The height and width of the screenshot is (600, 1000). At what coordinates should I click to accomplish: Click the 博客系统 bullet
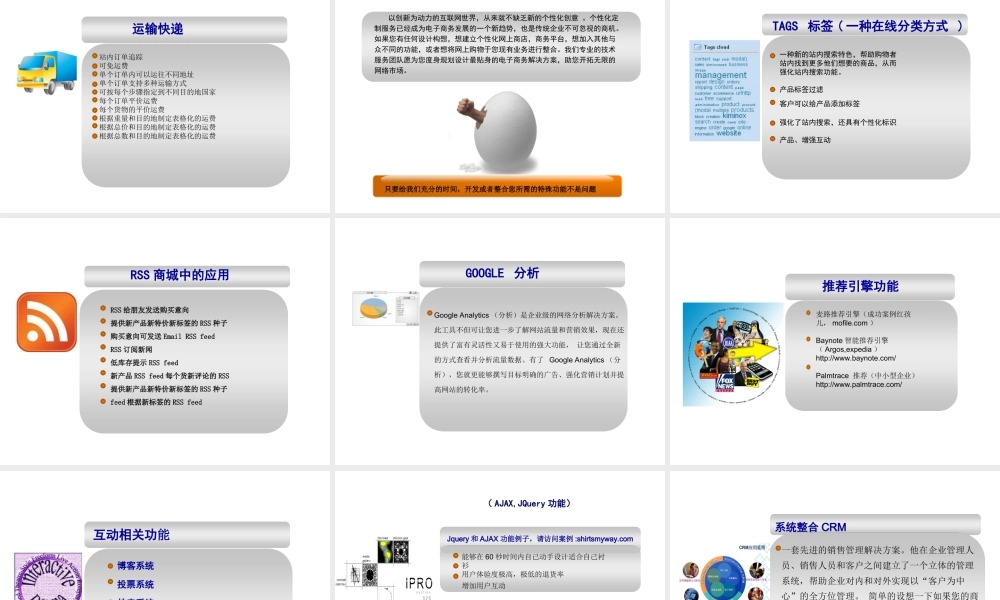pos(135,566)
